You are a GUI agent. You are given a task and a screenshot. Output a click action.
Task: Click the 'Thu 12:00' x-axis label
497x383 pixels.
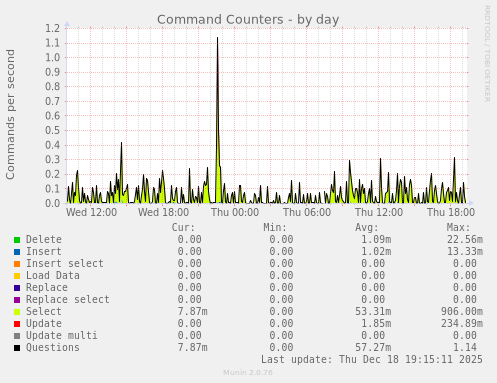point(379,212)
